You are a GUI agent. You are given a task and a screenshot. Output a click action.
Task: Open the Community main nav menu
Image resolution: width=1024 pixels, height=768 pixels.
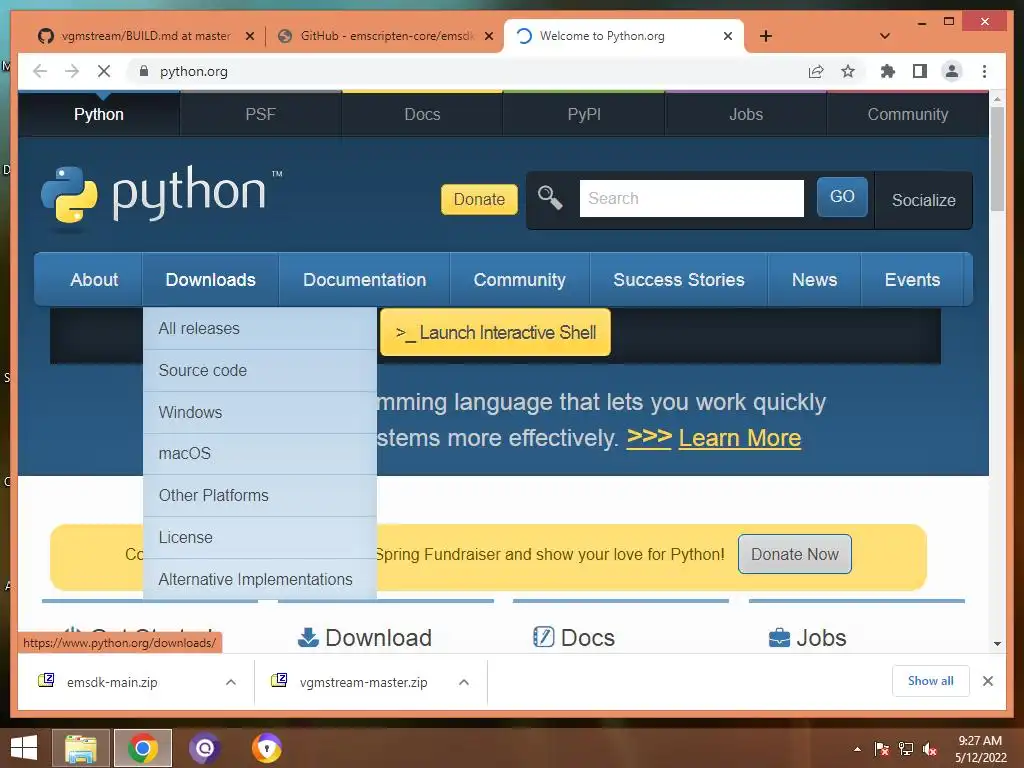[519, 280]
